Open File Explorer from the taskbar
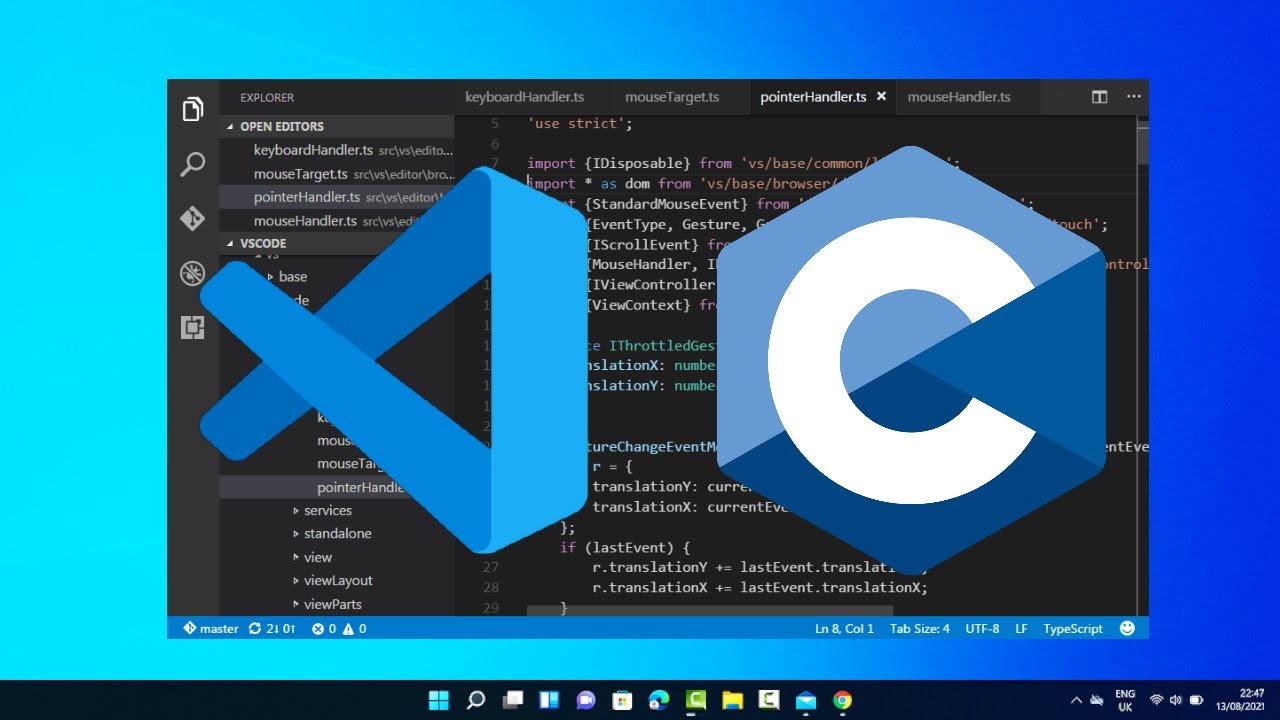1280x720 pixels. click(732, 700)
